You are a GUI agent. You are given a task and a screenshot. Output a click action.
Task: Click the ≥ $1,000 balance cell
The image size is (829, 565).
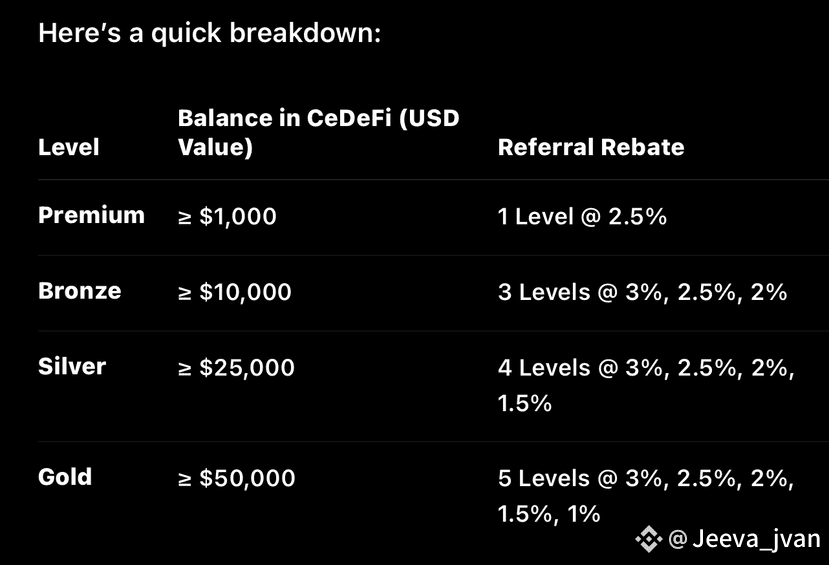click(227, 217)
